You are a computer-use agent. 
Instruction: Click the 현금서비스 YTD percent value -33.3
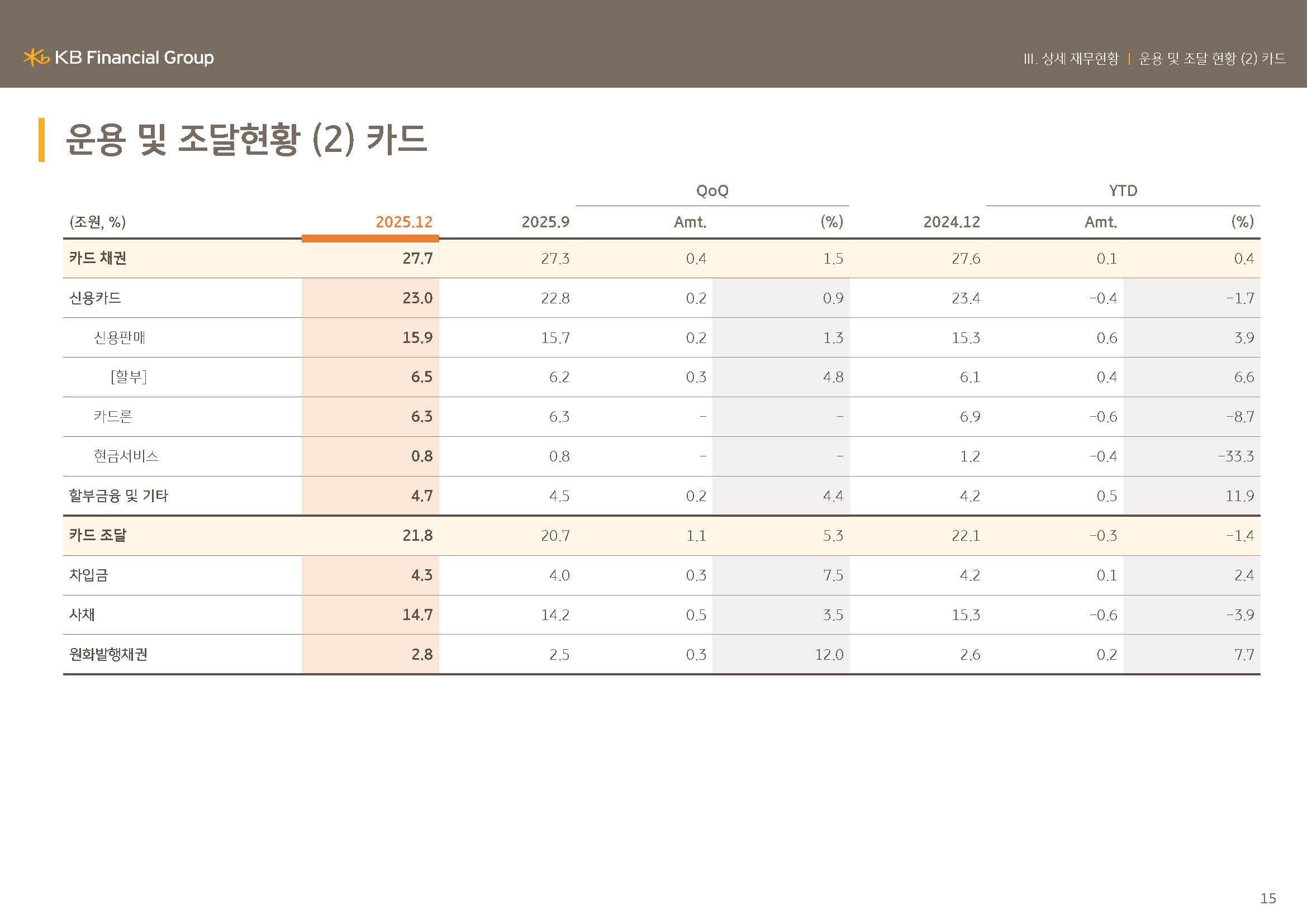(x=1235, y=456)
